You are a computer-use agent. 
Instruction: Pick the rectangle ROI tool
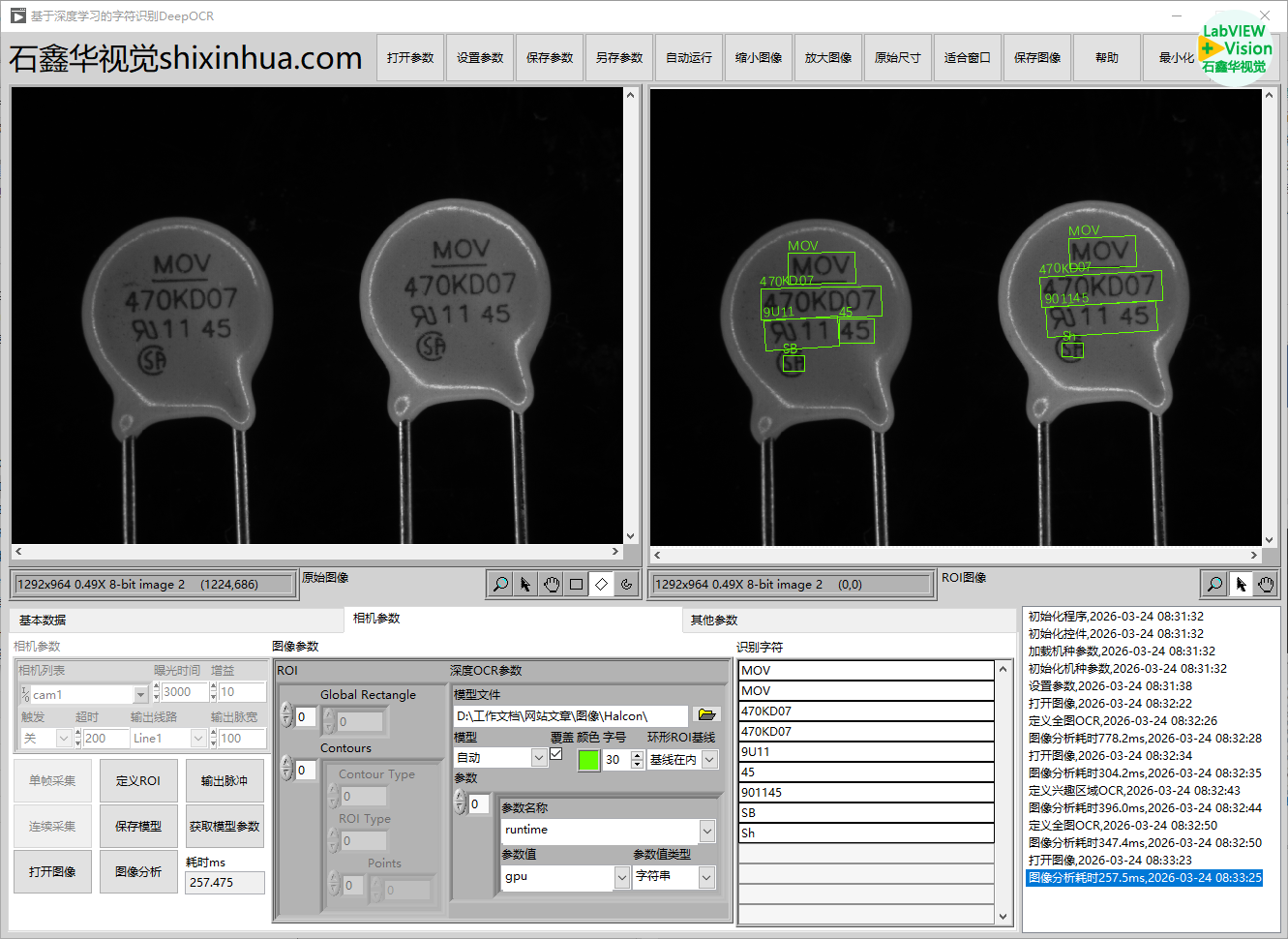576,585
